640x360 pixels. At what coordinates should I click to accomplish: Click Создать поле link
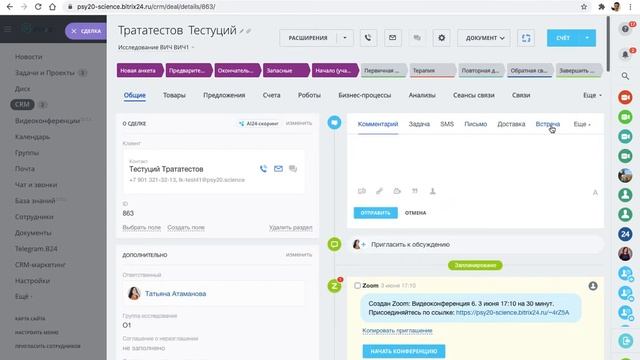pyautogui.click(x=186, y=227)
